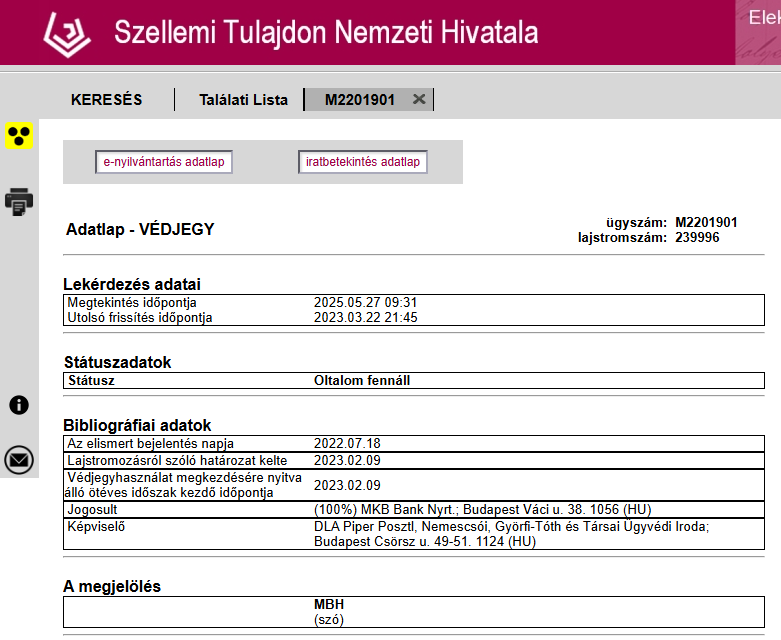Image resolution: width=781 pixels, height=640 pixels.
Task: Open the Találati Lista tab
Action: pos(244,100)
